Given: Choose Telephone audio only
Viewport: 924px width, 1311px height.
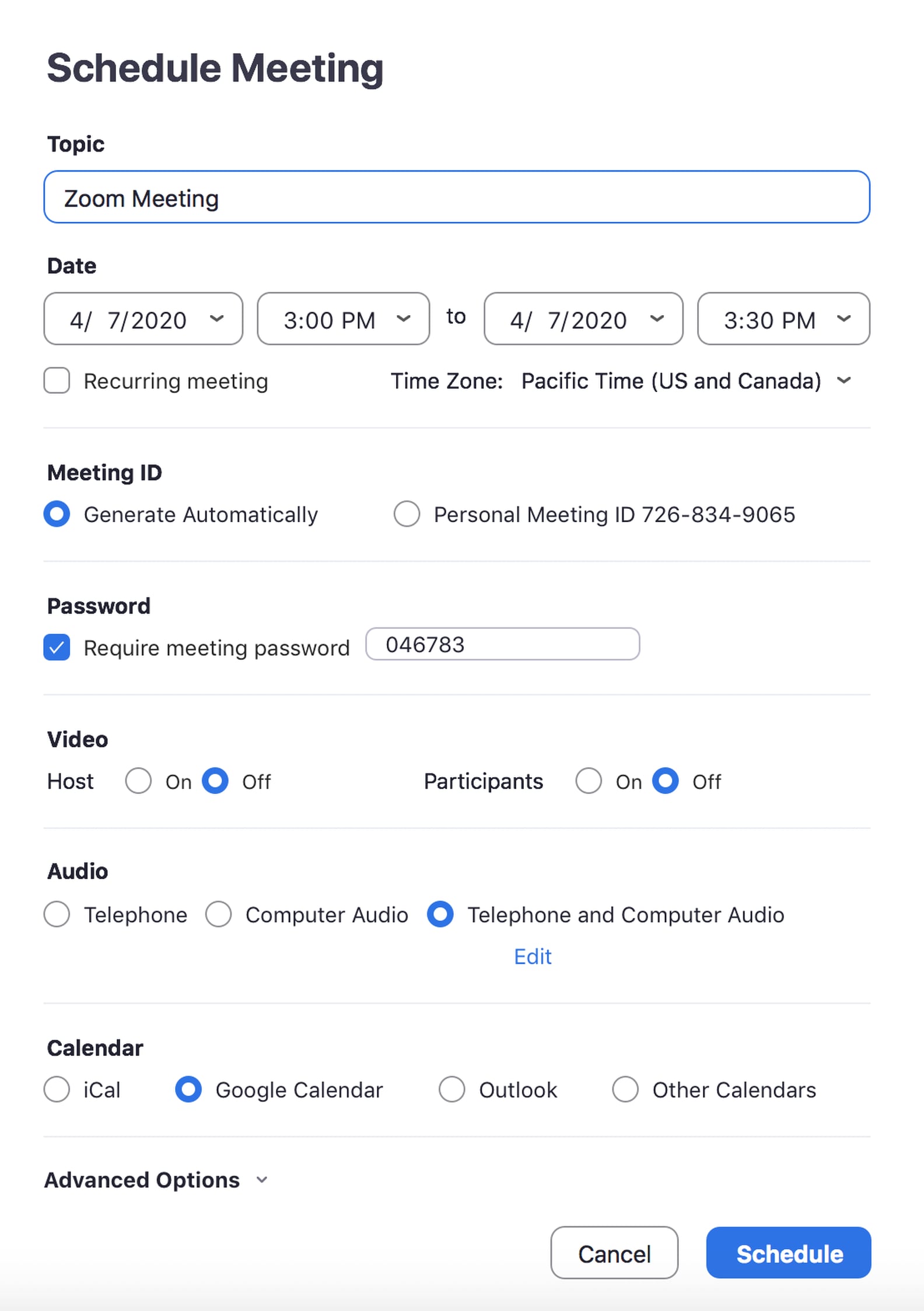Looking at the screenshot, I should tap(57, 914).
